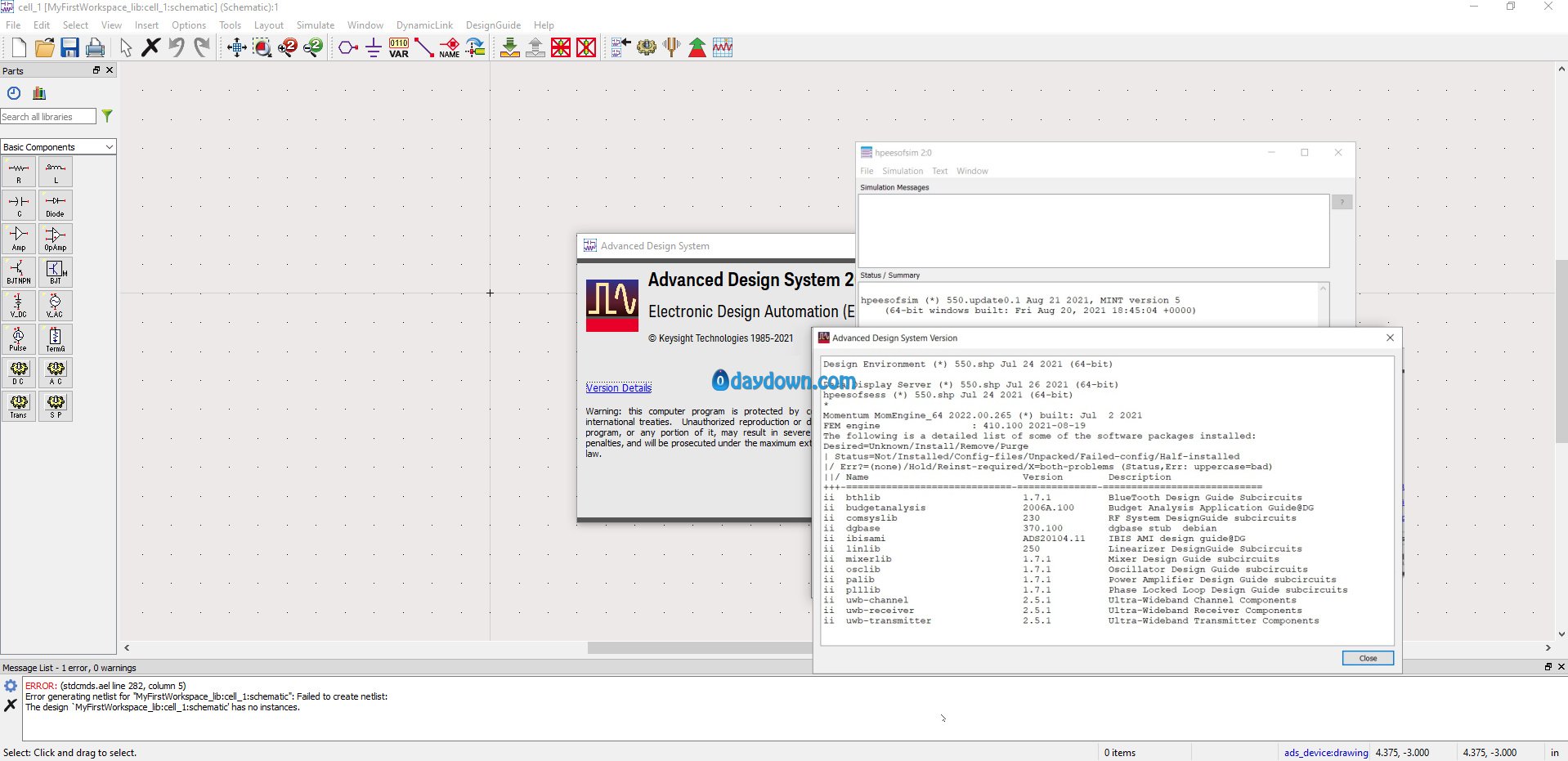1568x761 pixels.
Task: Redo the last undone action
Action: (x=202, y=47)
